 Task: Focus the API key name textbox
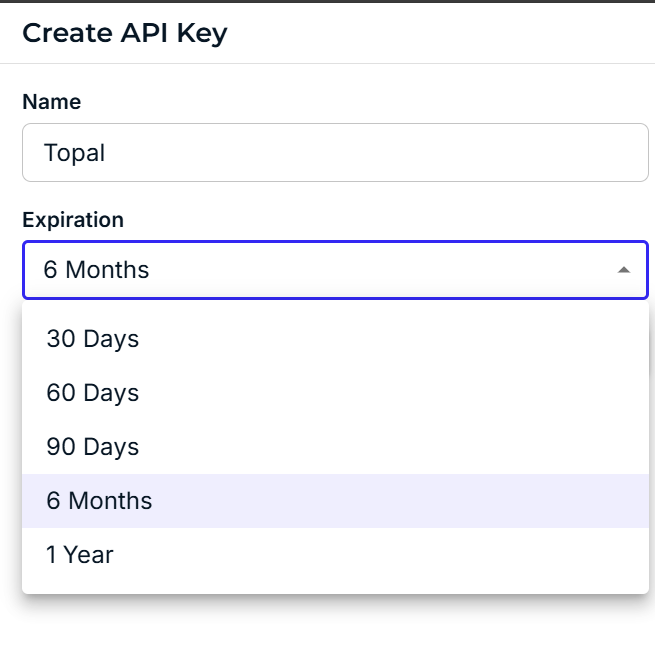(335, 153)
